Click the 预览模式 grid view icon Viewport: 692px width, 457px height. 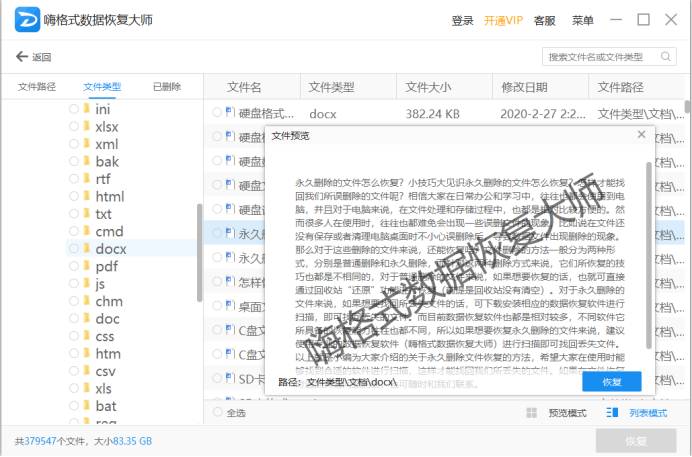tap(530, 413)
